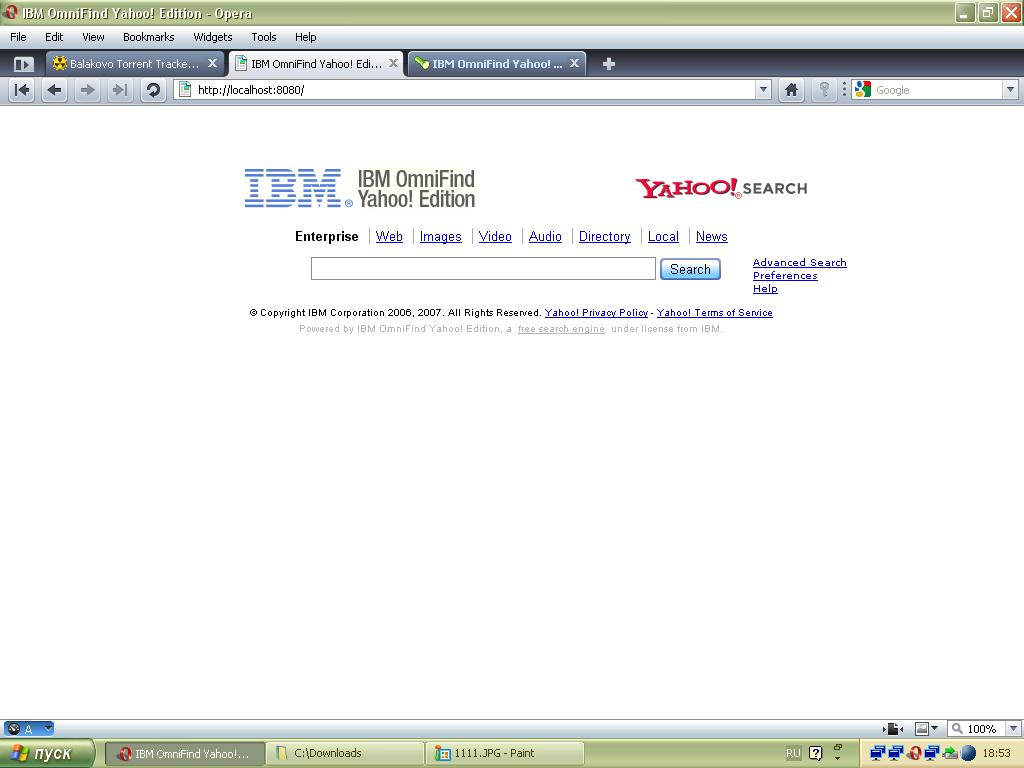This screenshot has width=1024, height=768.
Task: Click the Fast Forward navigation icon
Action: (120, 90)
